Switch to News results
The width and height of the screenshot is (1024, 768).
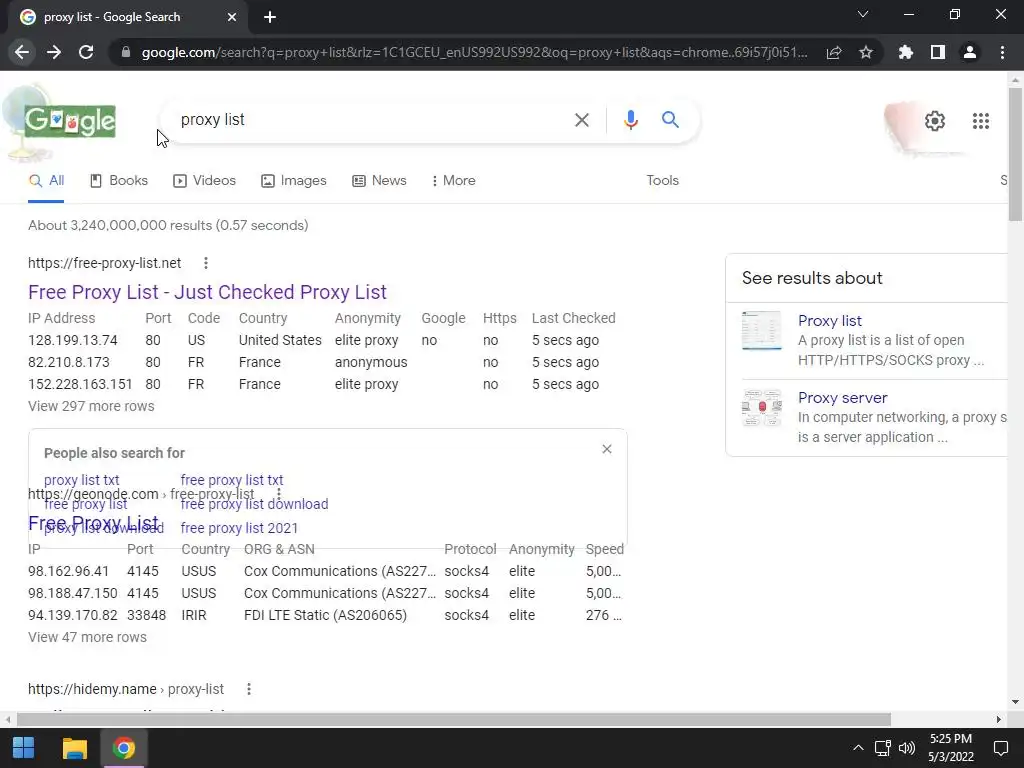tap(379, 181)
